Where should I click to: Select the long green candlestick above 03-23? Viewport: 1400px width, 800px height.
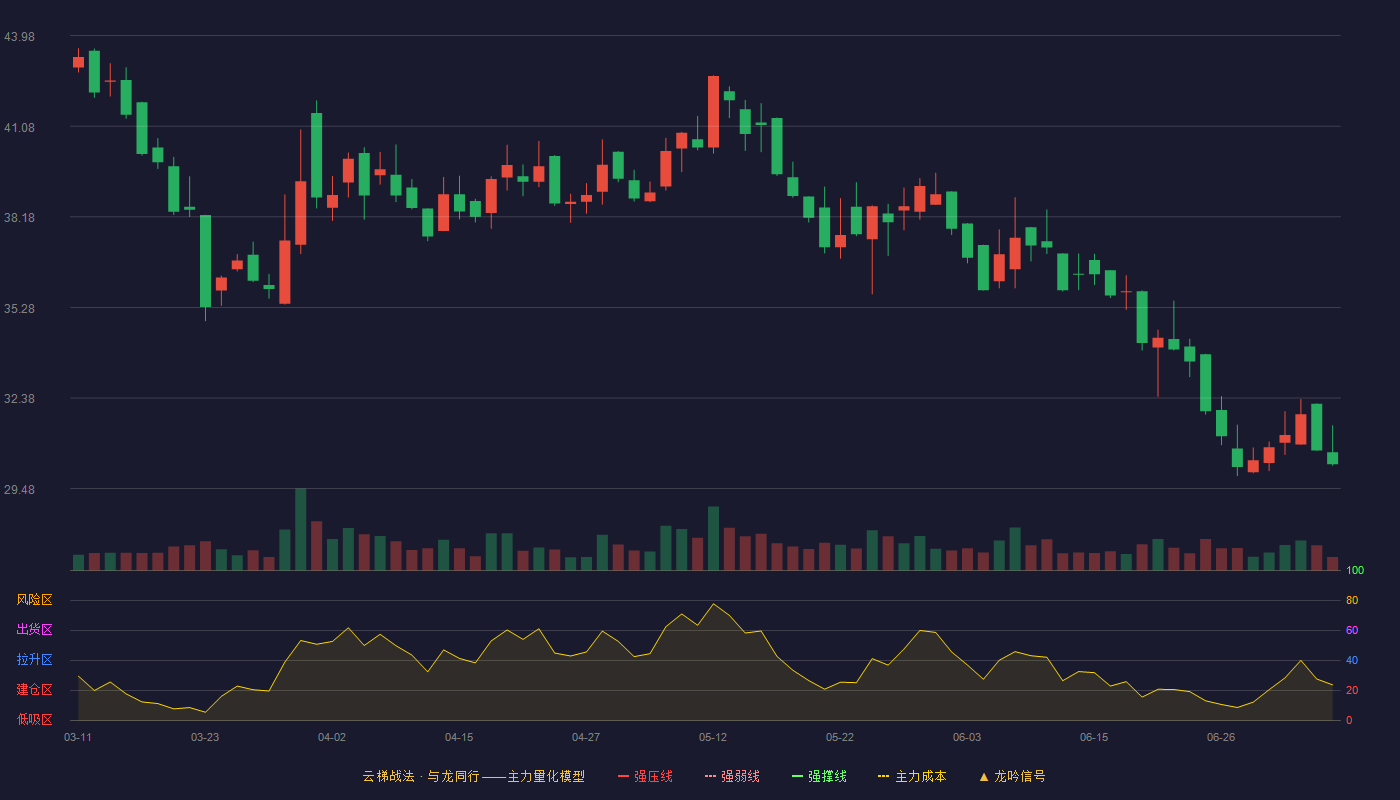[205, 261]
